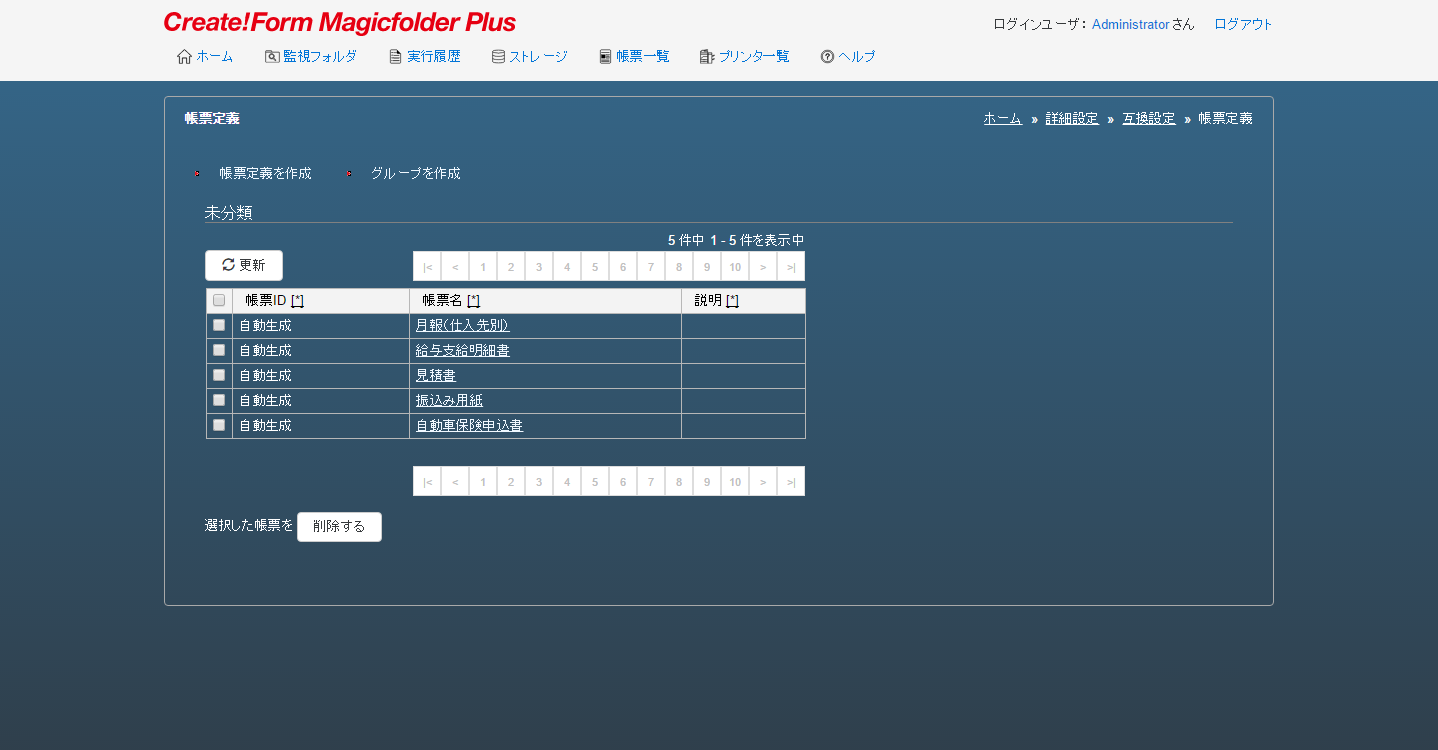Click the storage database icon
The height and width of the screenshot is (750, 1438).
click(x=498, y=57)
